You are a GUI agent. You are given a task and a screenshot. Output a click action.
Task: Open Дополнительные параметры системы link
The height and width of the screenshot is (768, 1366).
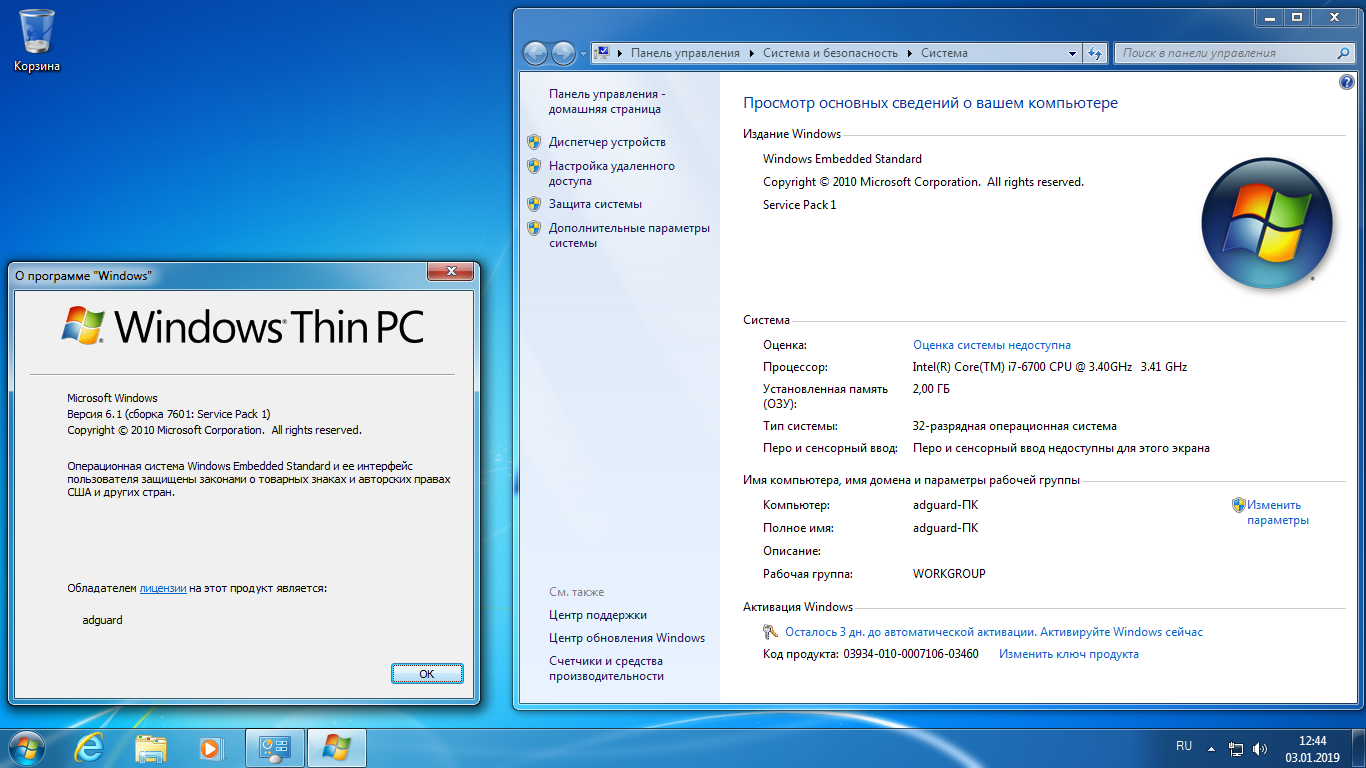pos(629,235)
